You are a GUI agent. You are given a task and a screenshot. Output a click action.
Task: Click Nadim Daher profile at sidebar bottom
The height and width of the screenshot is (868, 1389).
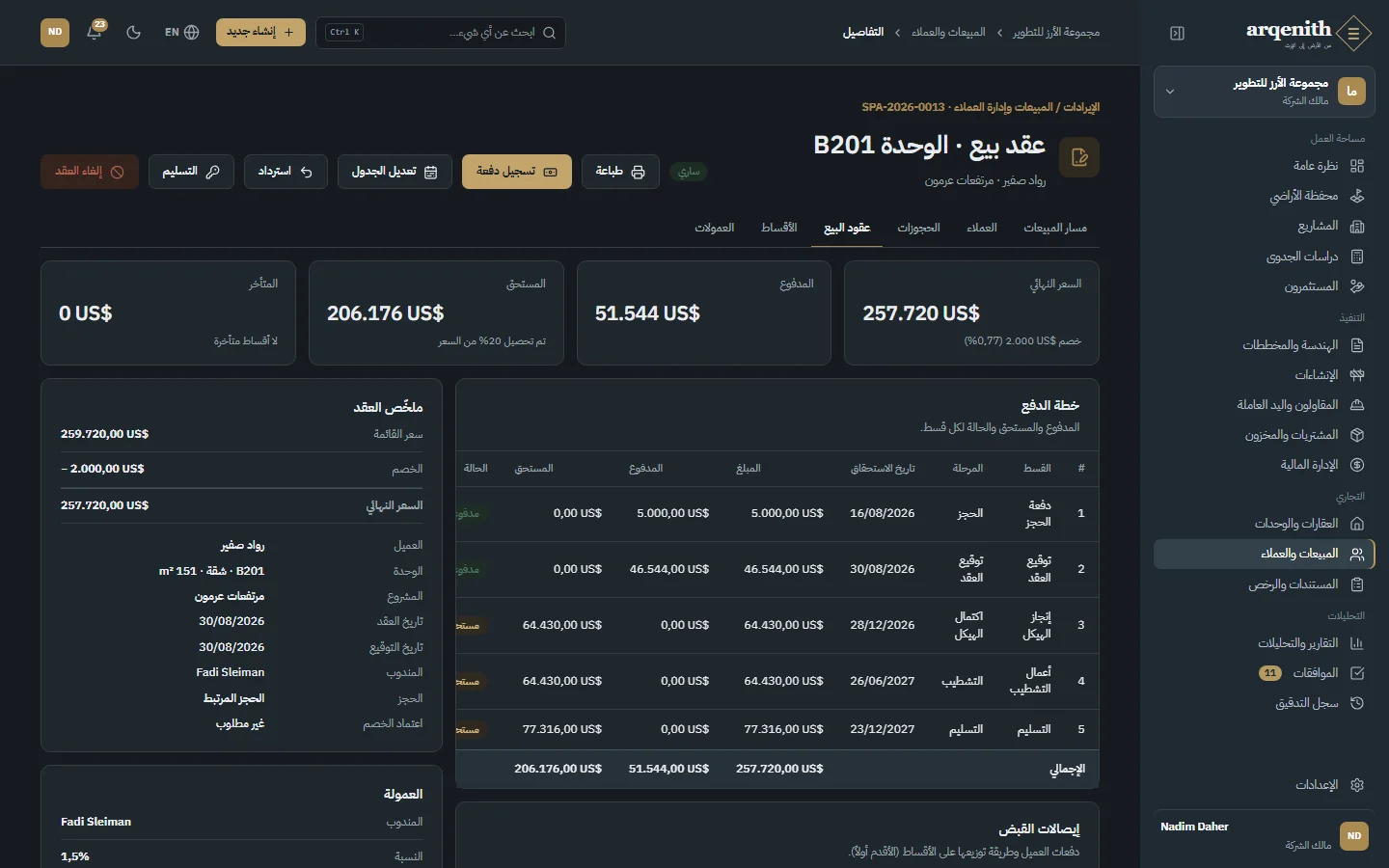pos(1264,835)
